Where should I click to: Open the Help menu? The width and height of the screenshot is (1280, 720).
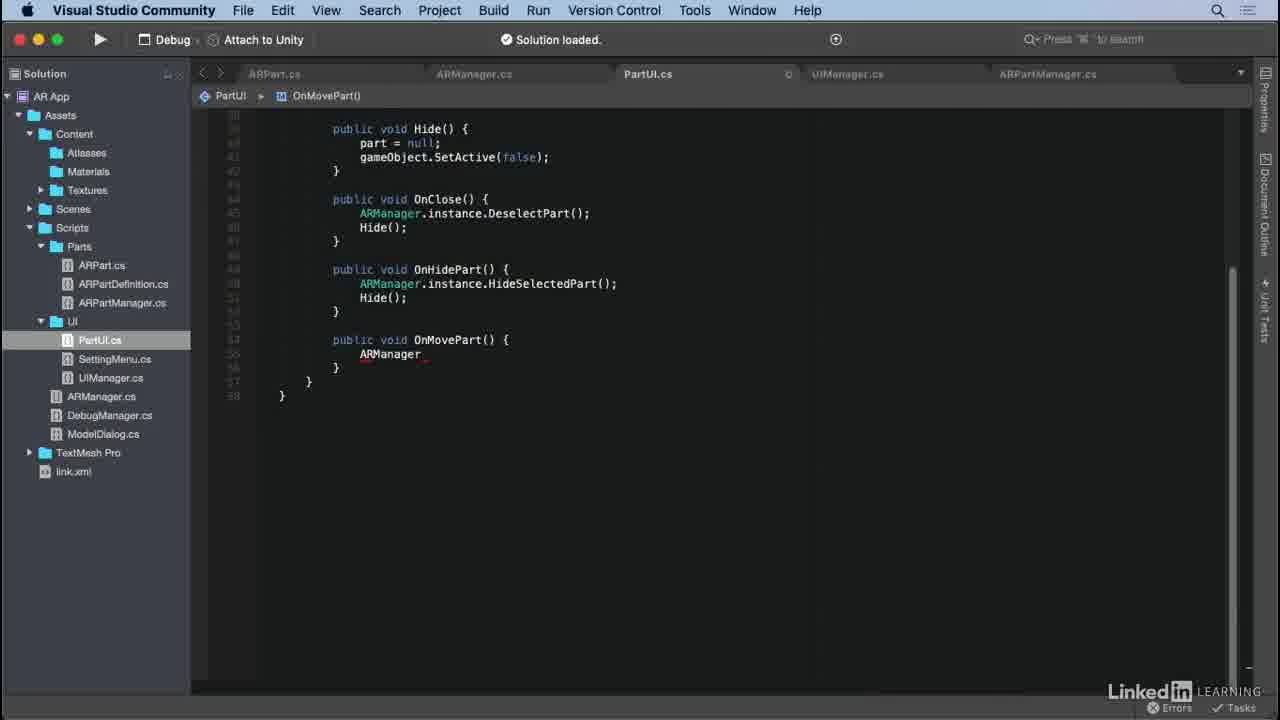807,10
